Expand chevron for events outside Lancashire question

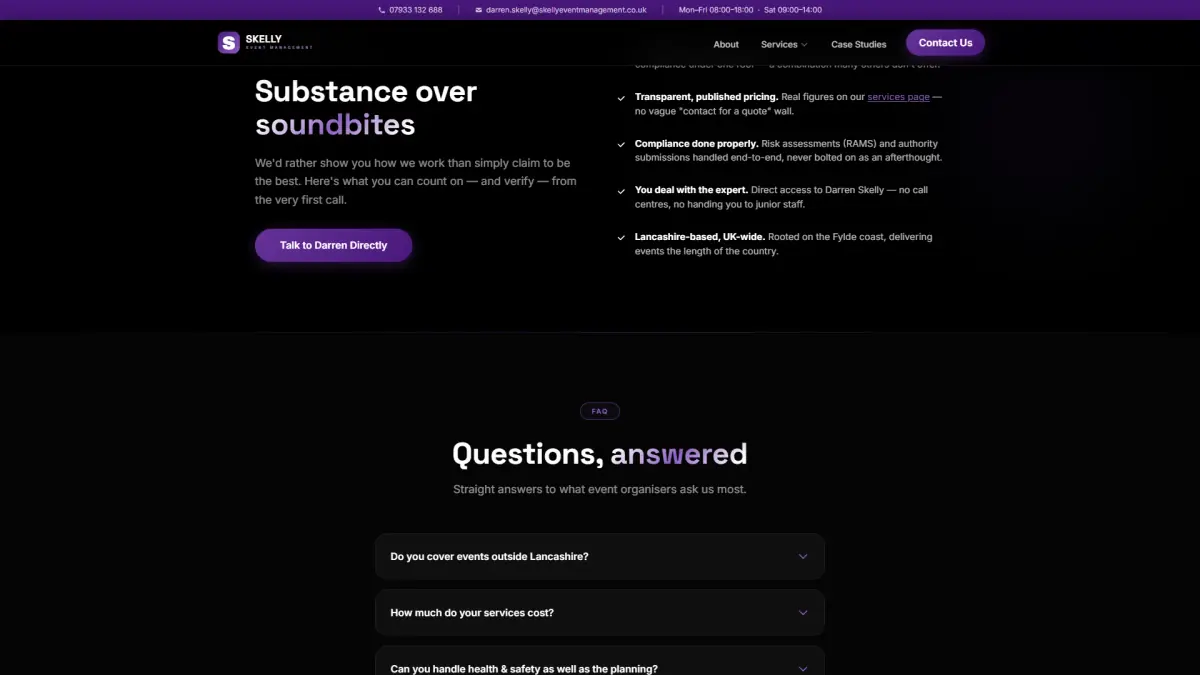(x=802, y=557)
